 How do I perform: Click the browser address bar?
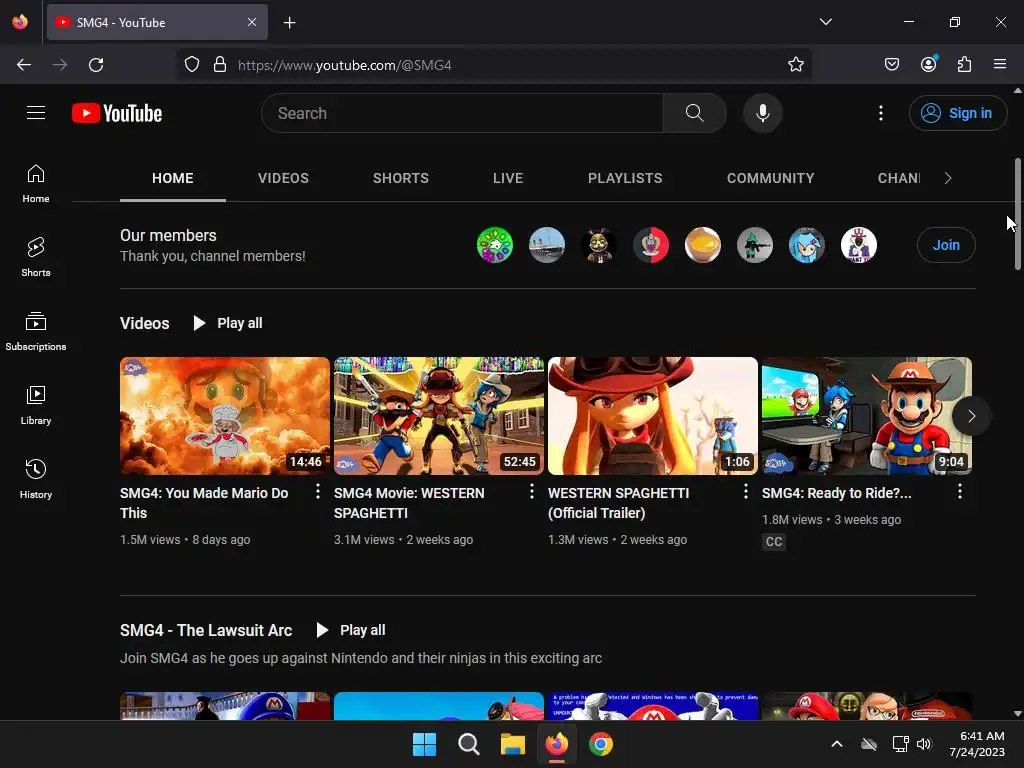click(494, 65)
